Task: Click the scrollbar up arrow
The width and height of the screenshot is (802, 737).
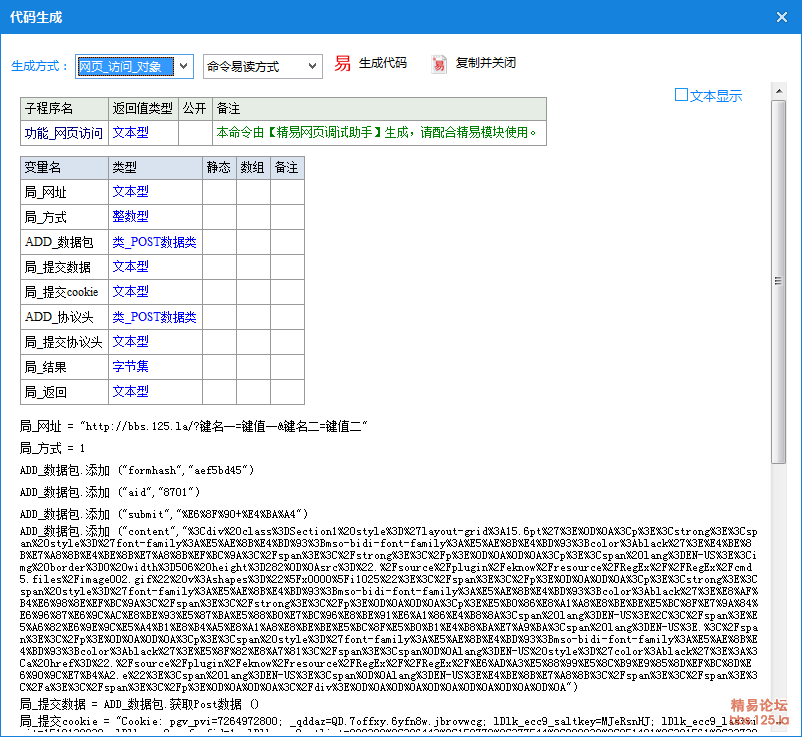Action: point(779,91)
